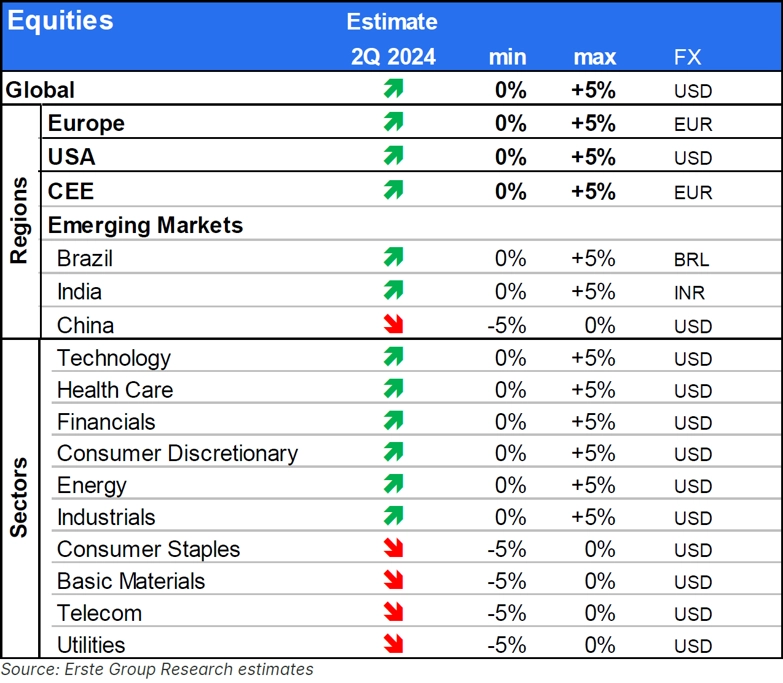Select the red arrow for Basic Materials
Image resolution: width=783 pixels, height=683 pixels.
click(x=393, y=580)
